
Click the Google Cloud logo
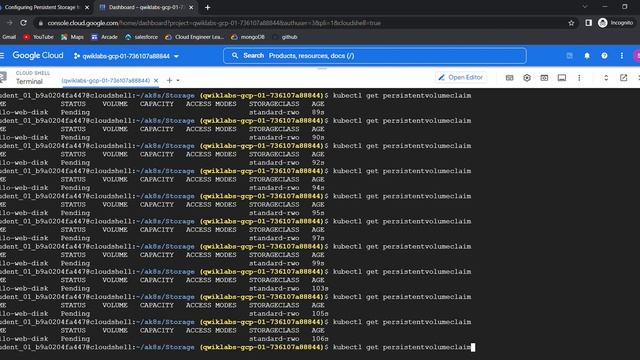coord(38,56)
